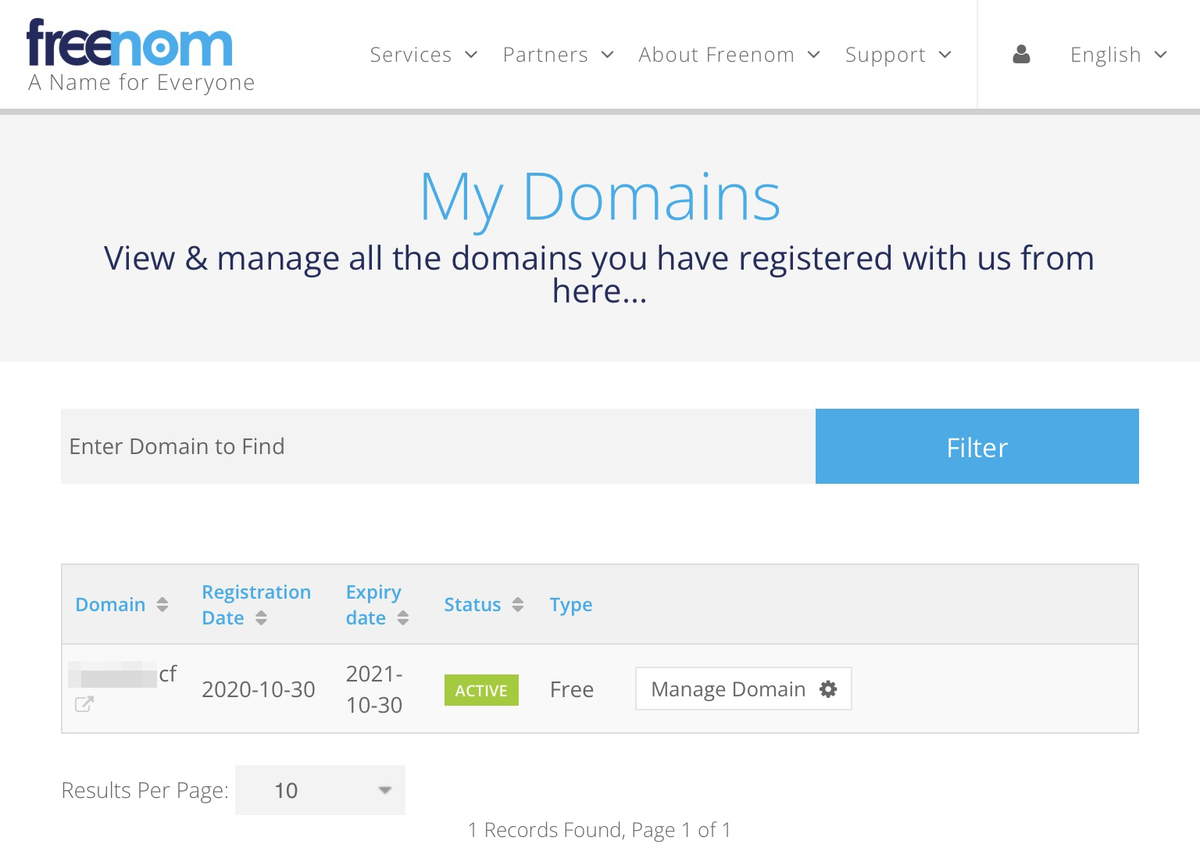Open the Support menu

(898, 55)
